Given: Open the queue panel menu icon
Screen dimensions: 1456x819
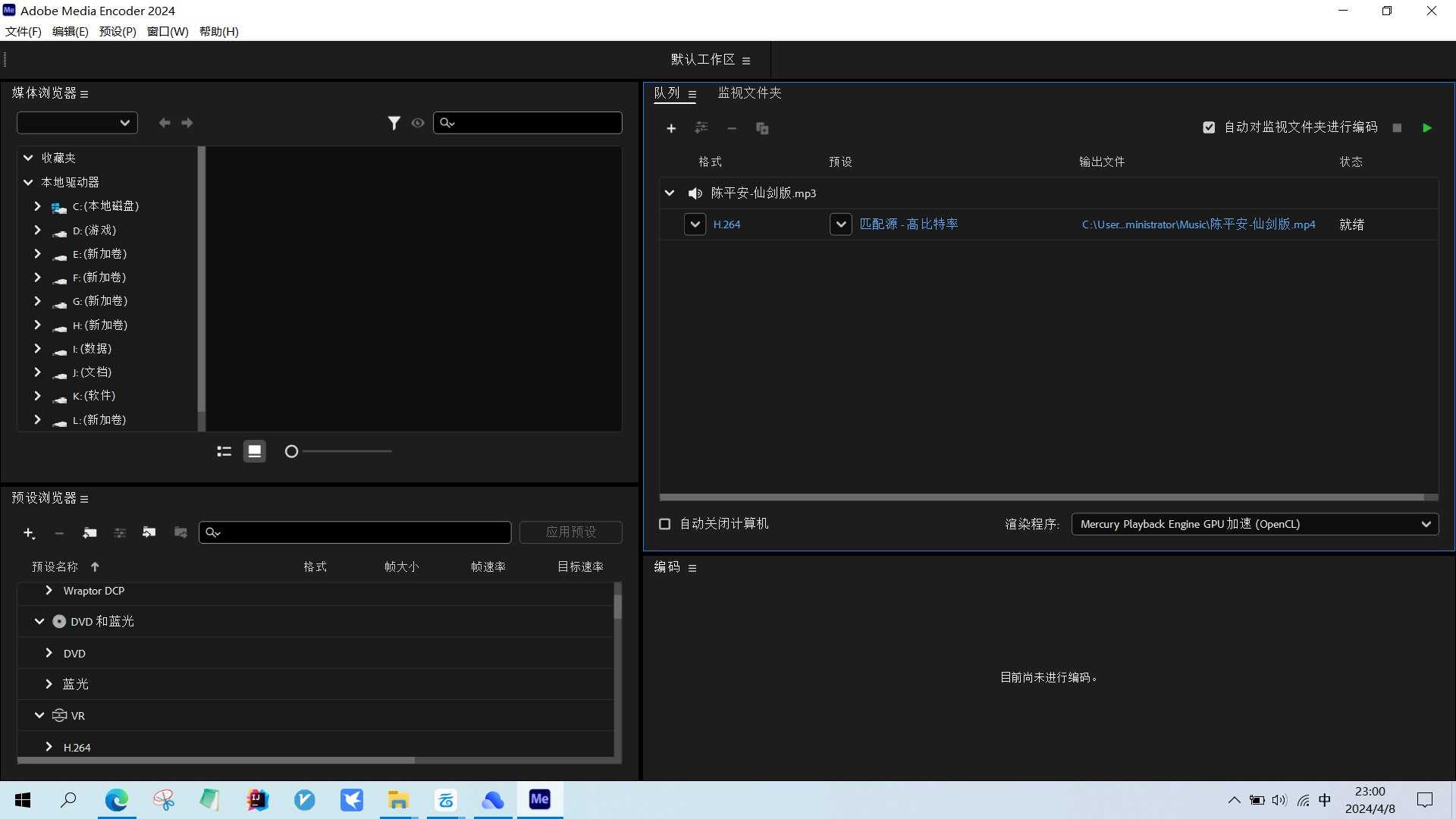Looking at the screenshot, I should pos(692,94).
